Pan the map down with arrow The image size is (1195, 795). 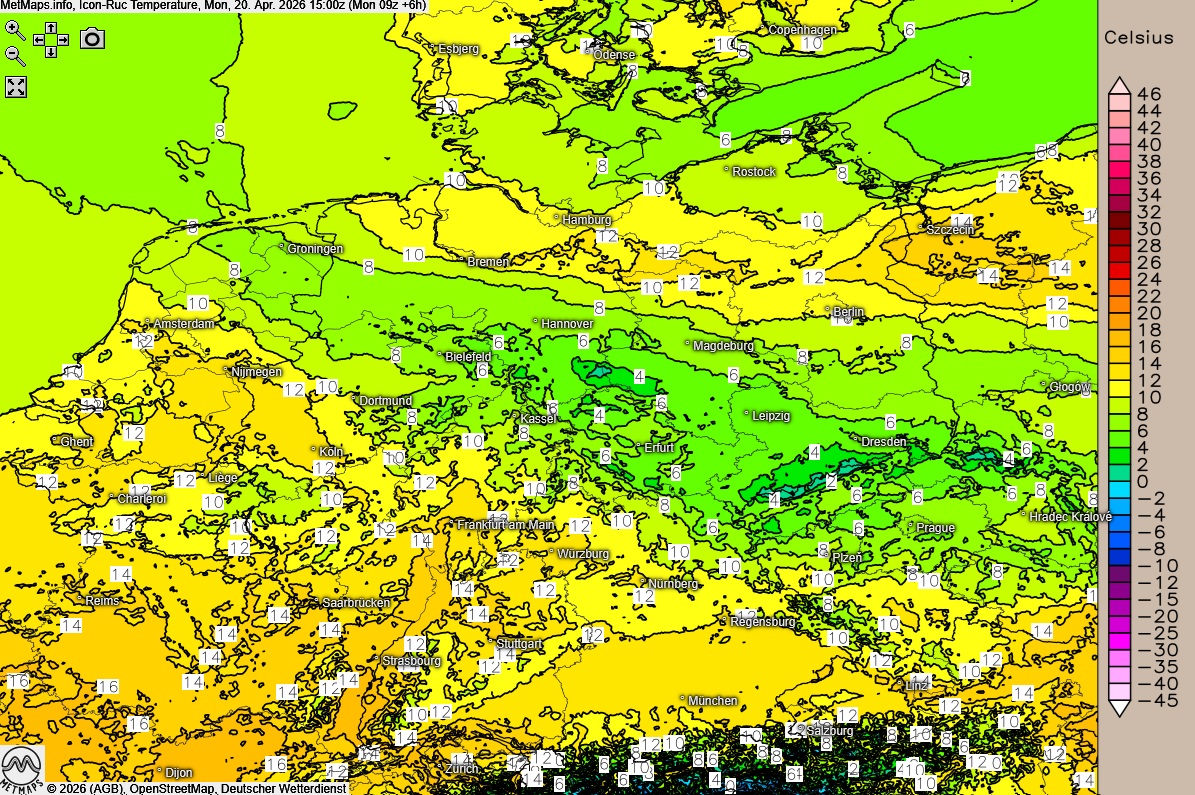click(x=51, y=52)
